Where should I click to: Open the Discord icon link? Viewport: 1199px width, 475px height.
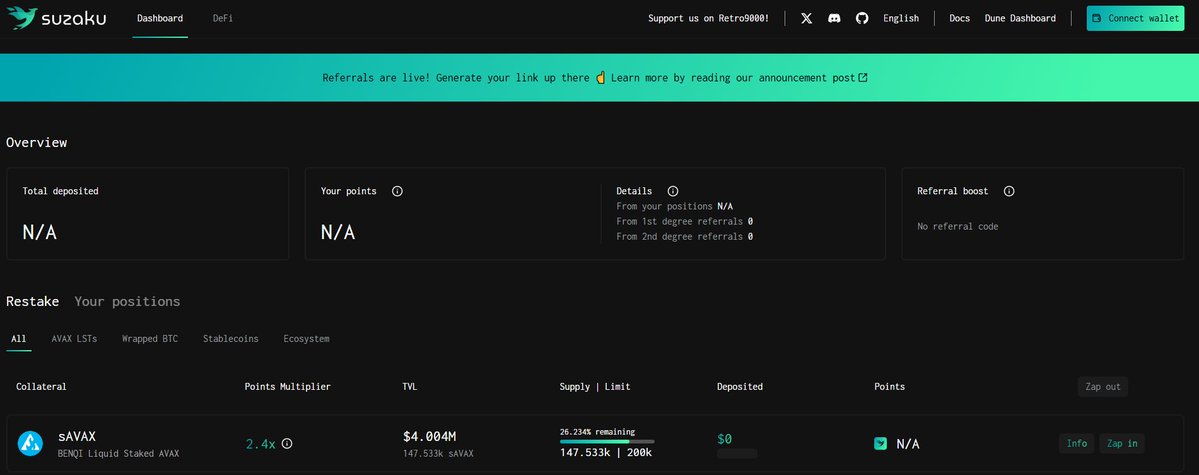834,18
